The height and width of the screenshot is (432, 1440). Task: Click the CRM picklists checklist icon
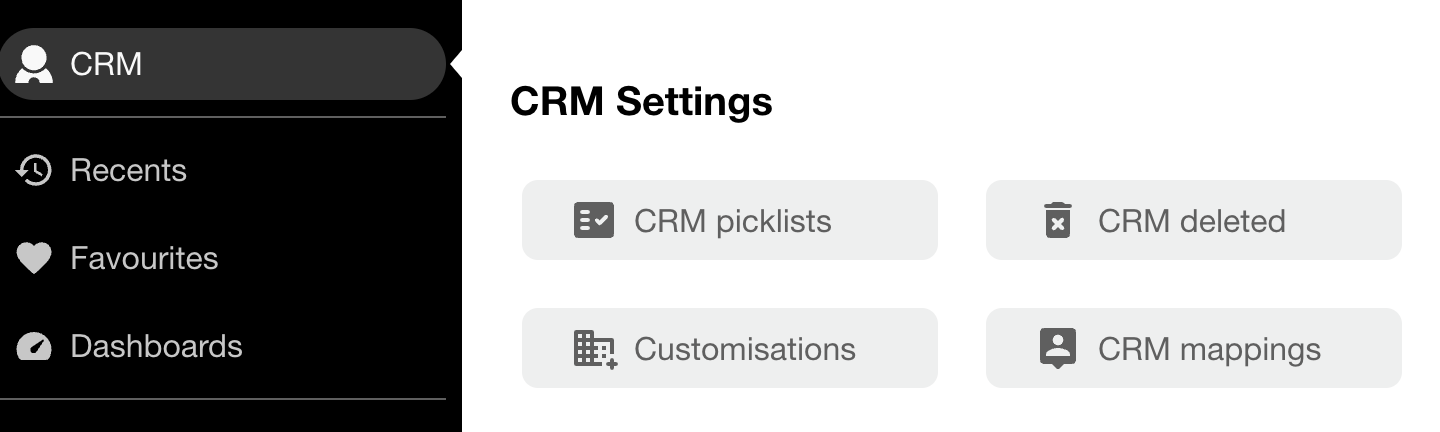[x=594, y=220]
